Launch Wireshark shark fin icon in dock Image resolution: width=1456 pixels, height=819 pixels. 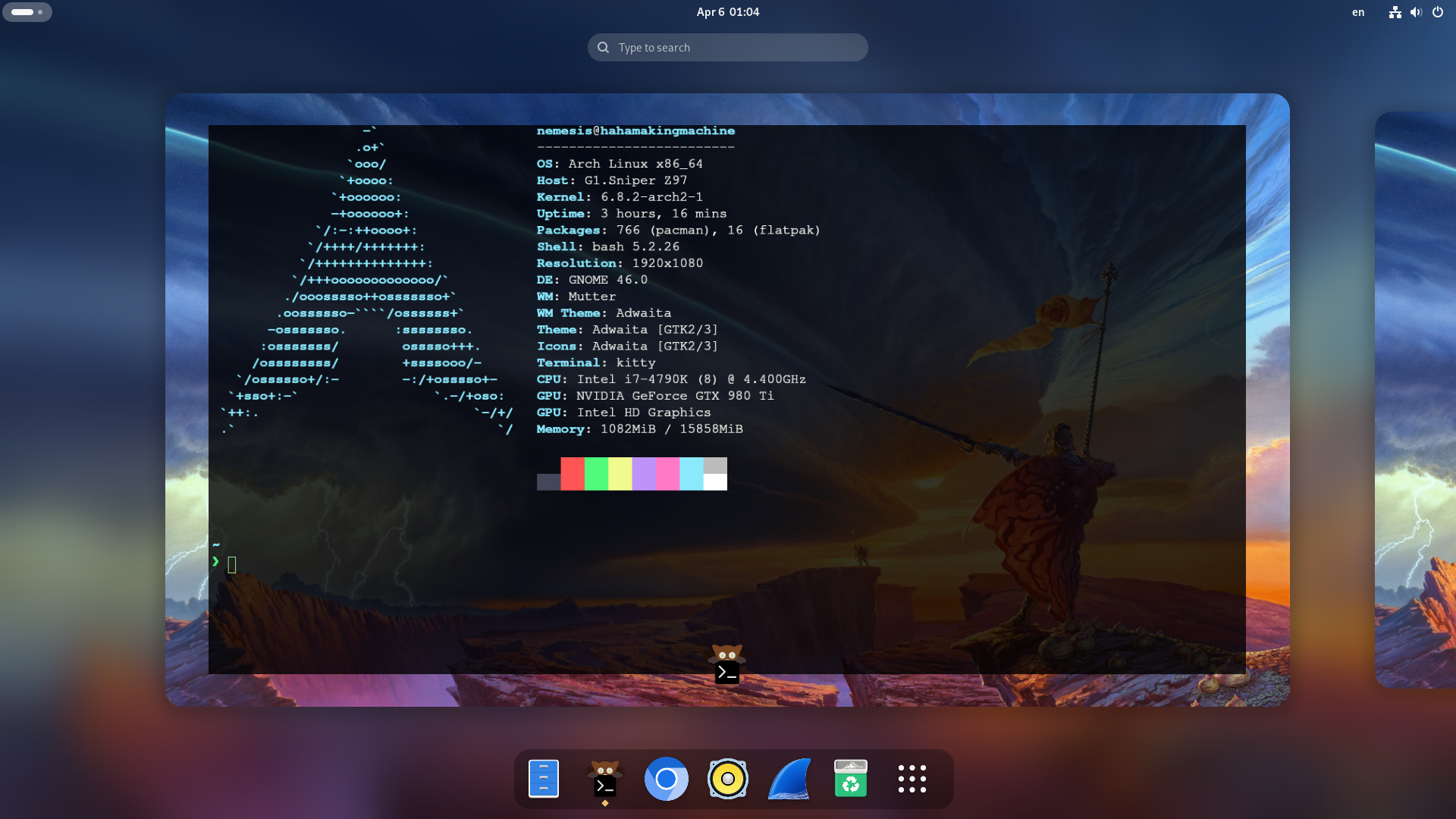pos(789,779)
